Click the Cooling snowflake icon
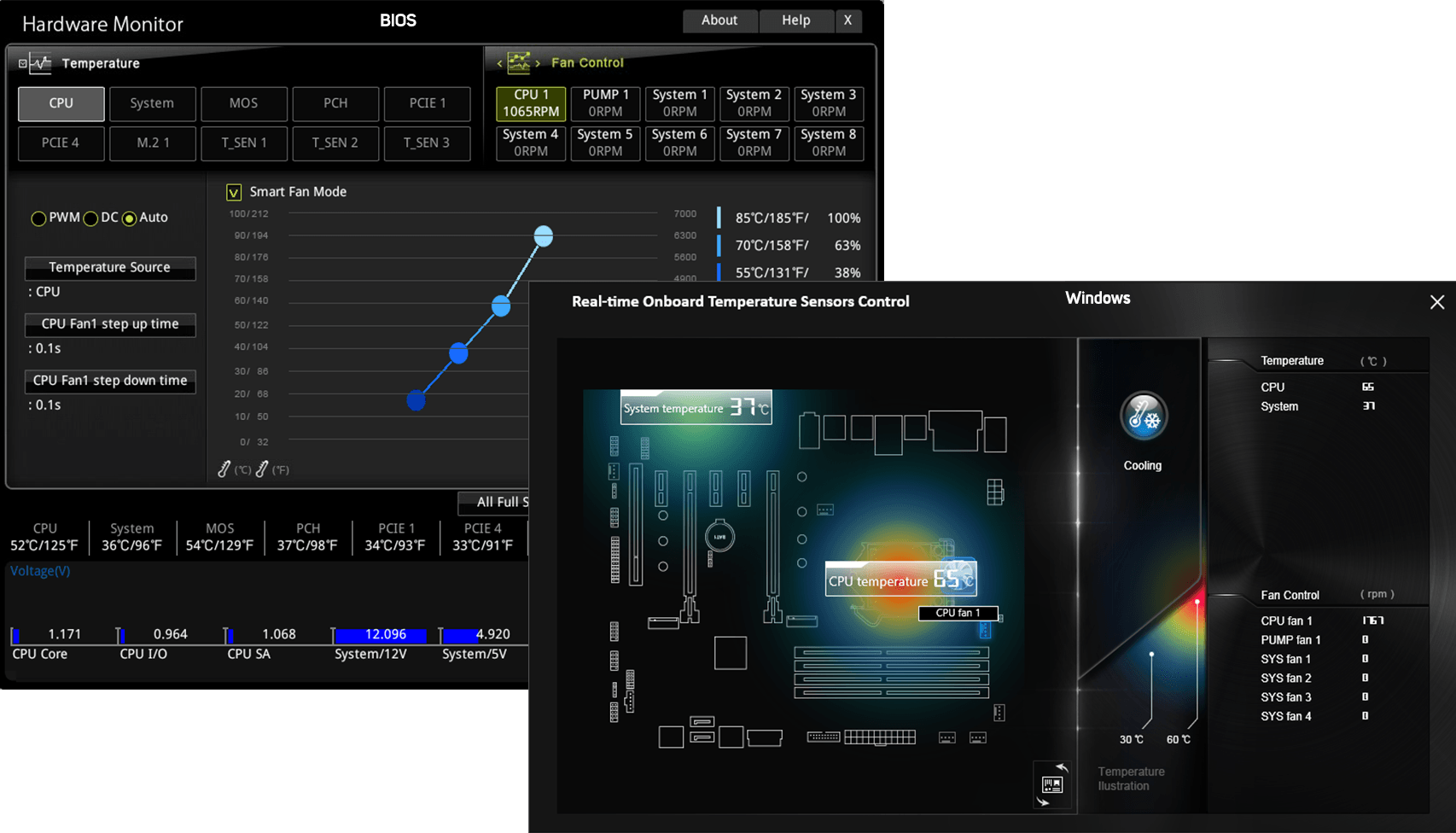This screenshot has width=1456, height=833. click(x=1143, y=416)
